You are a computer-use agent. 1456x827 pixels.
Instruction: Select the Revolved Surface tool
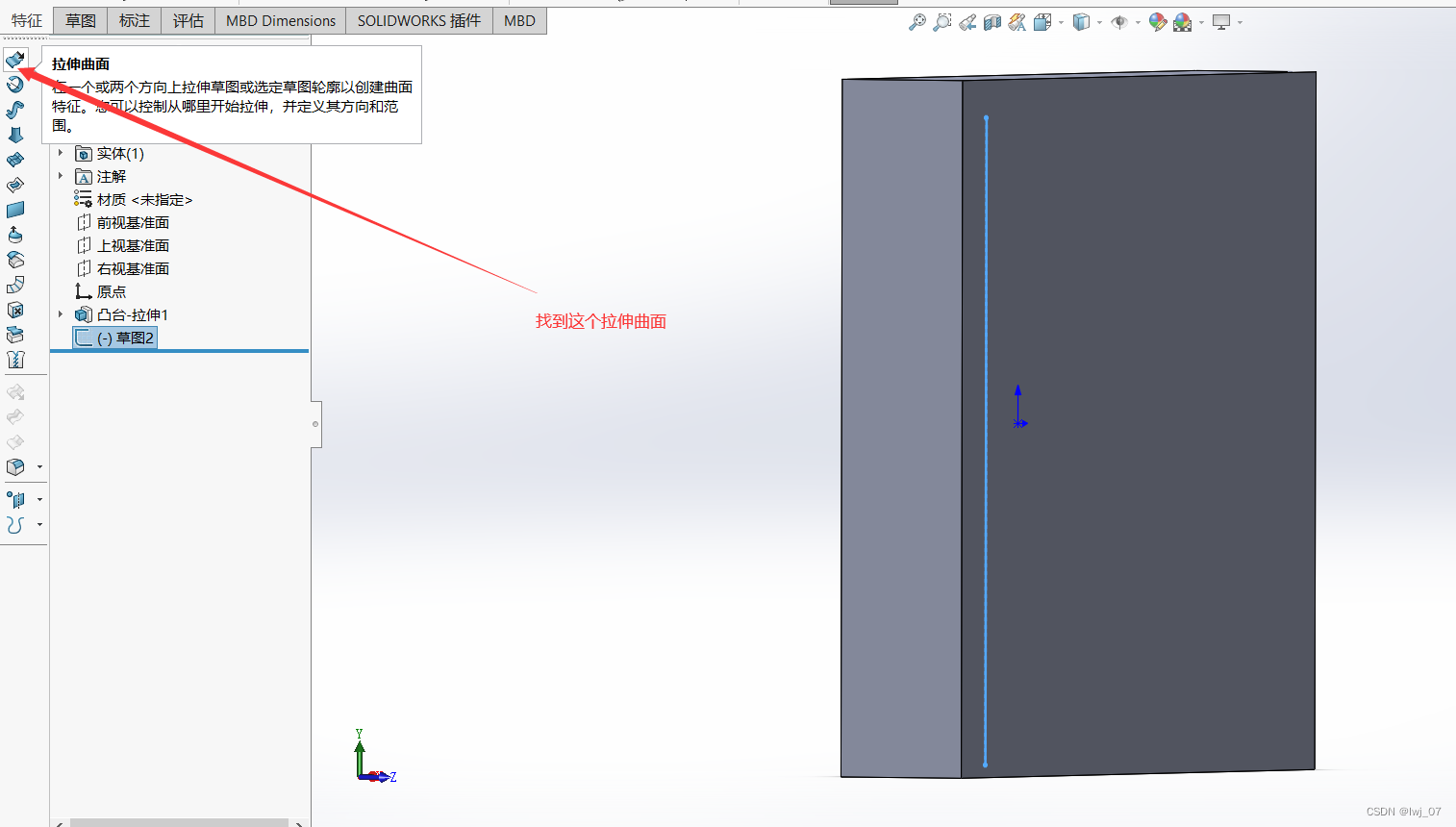(15, 85)
